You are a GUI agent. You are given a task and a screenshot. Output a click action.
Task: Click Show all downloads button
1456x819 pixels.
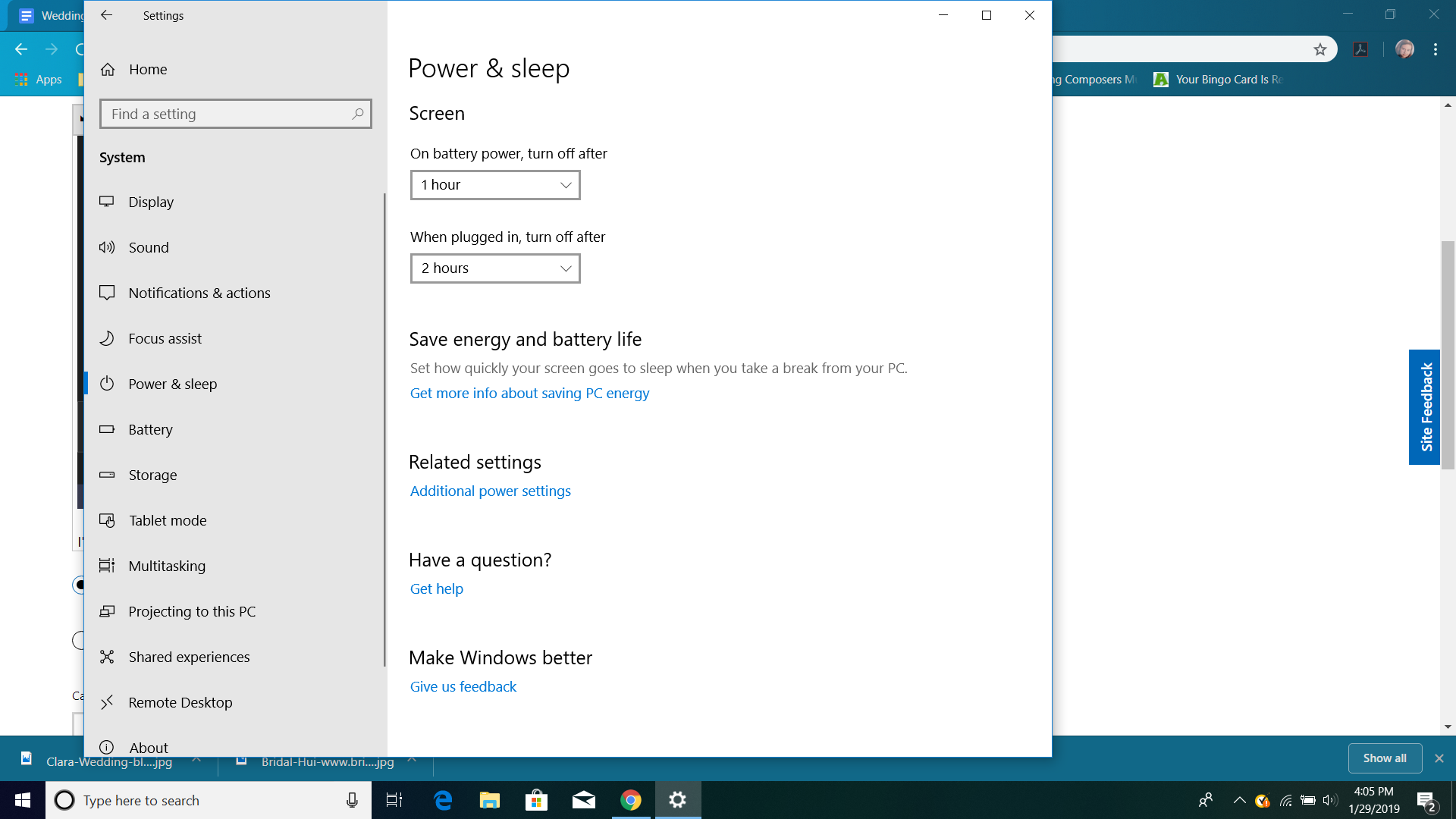click(1384, 758)
